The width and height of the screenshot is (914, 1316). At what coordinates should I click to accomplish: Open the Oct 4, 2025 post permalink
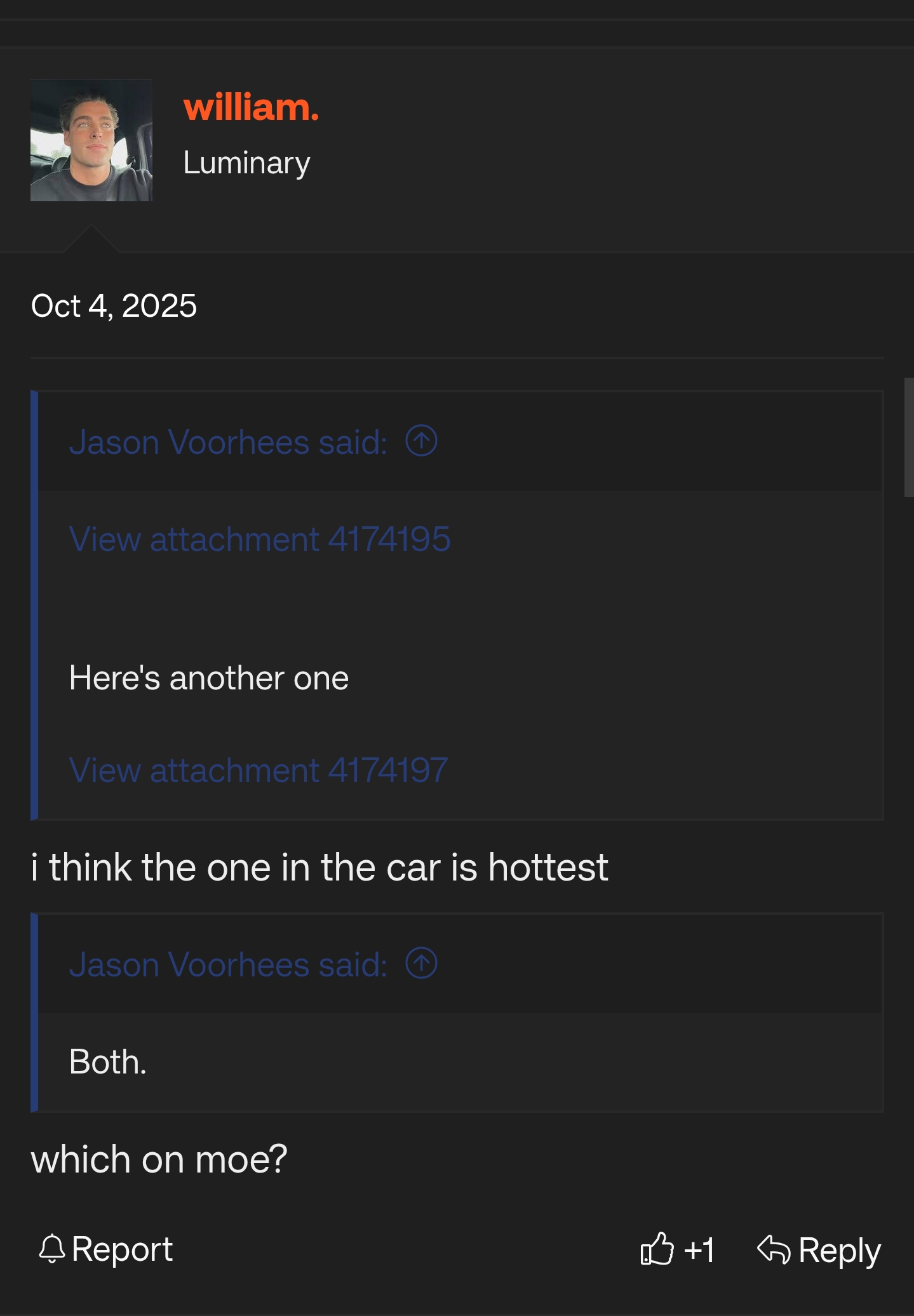[115, 305]
